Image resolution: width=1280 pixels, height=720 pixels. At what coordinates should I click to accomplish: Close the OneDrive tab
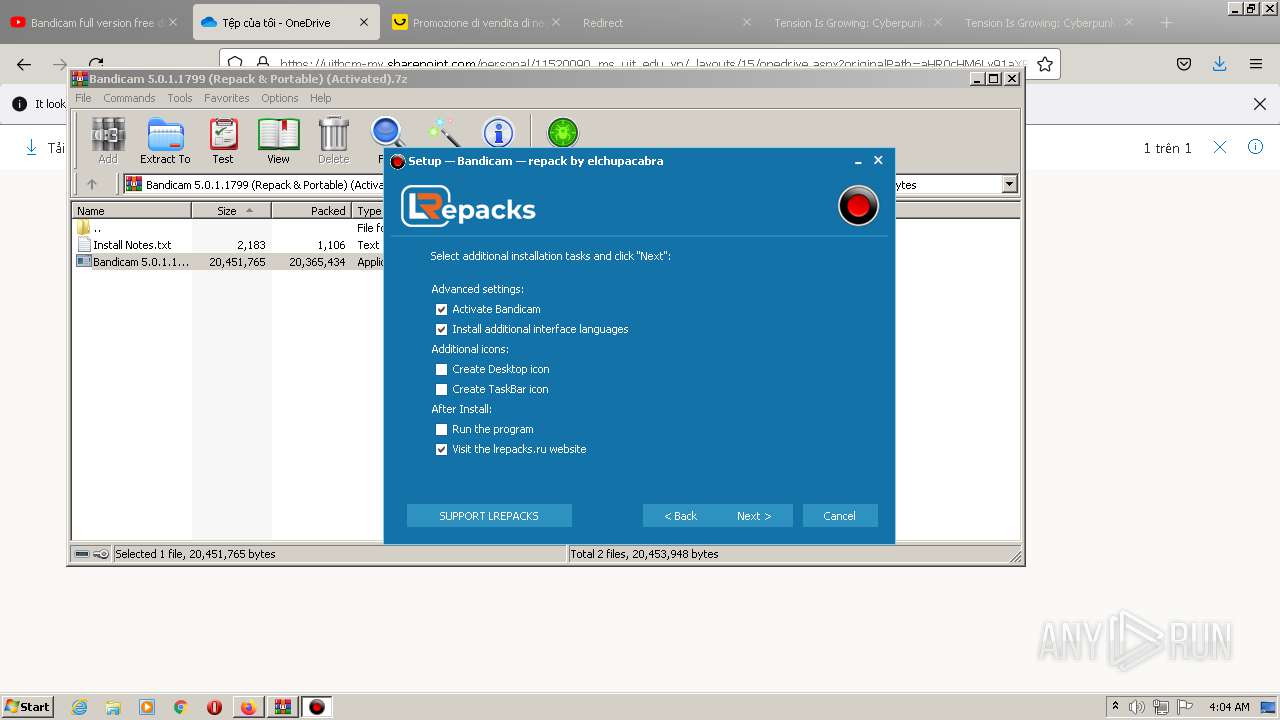click(x=363, y=22)
